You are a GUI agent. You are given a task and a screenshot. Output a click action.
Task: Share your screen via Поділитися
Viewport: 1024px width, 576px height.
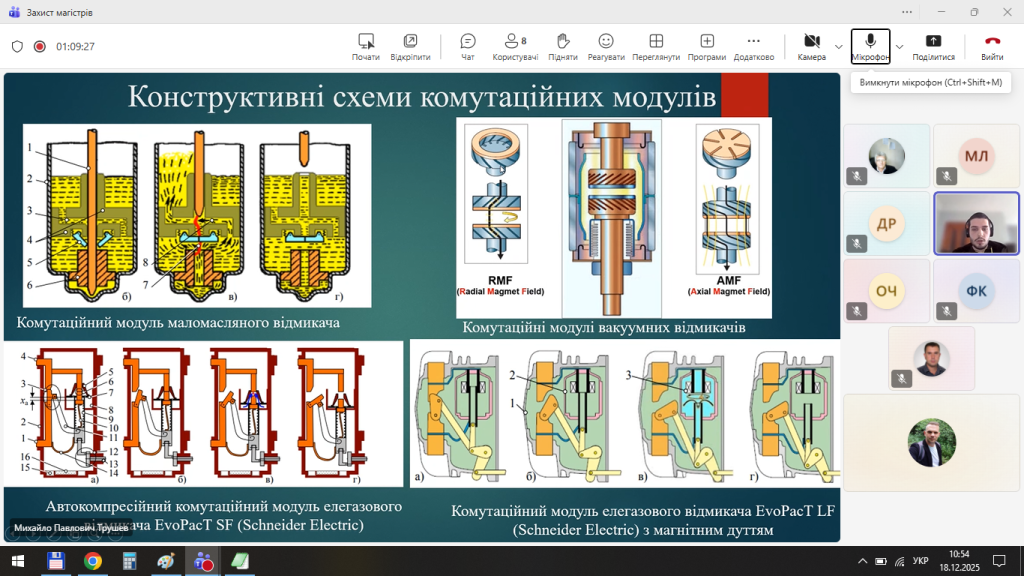[x=933, y=46]
